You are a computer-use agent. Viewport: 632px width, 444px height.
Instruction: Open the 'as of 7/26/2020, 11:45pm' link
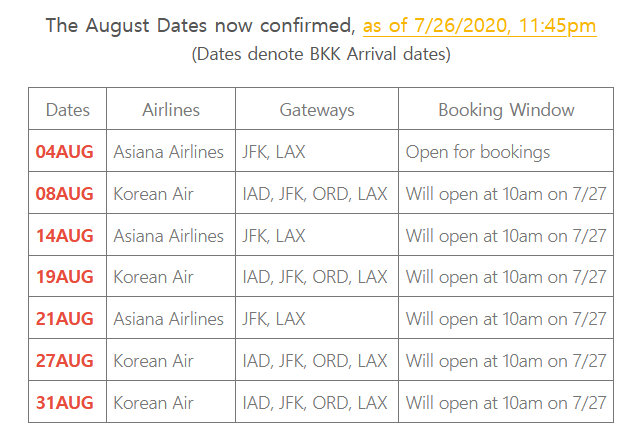479,26
